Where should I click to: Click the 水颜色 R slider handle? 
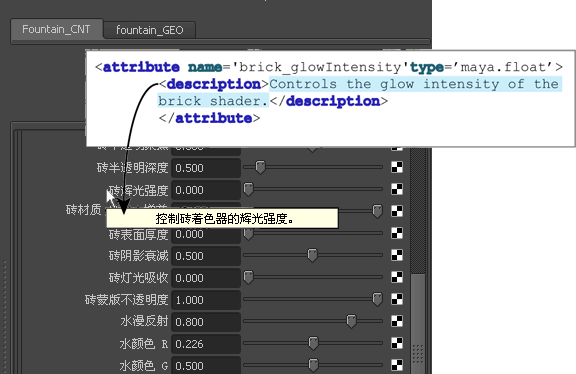pyautogui.click(x=313, y=343)
